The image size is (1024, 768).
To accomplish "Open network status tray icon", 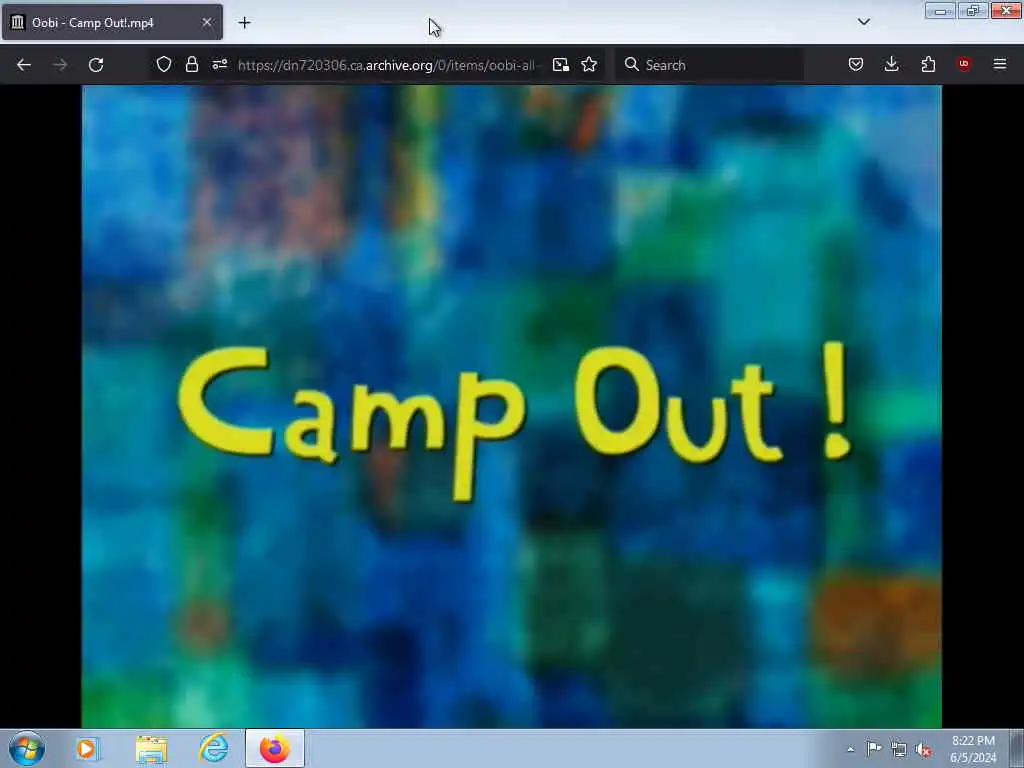I will [x=899, y=749].
